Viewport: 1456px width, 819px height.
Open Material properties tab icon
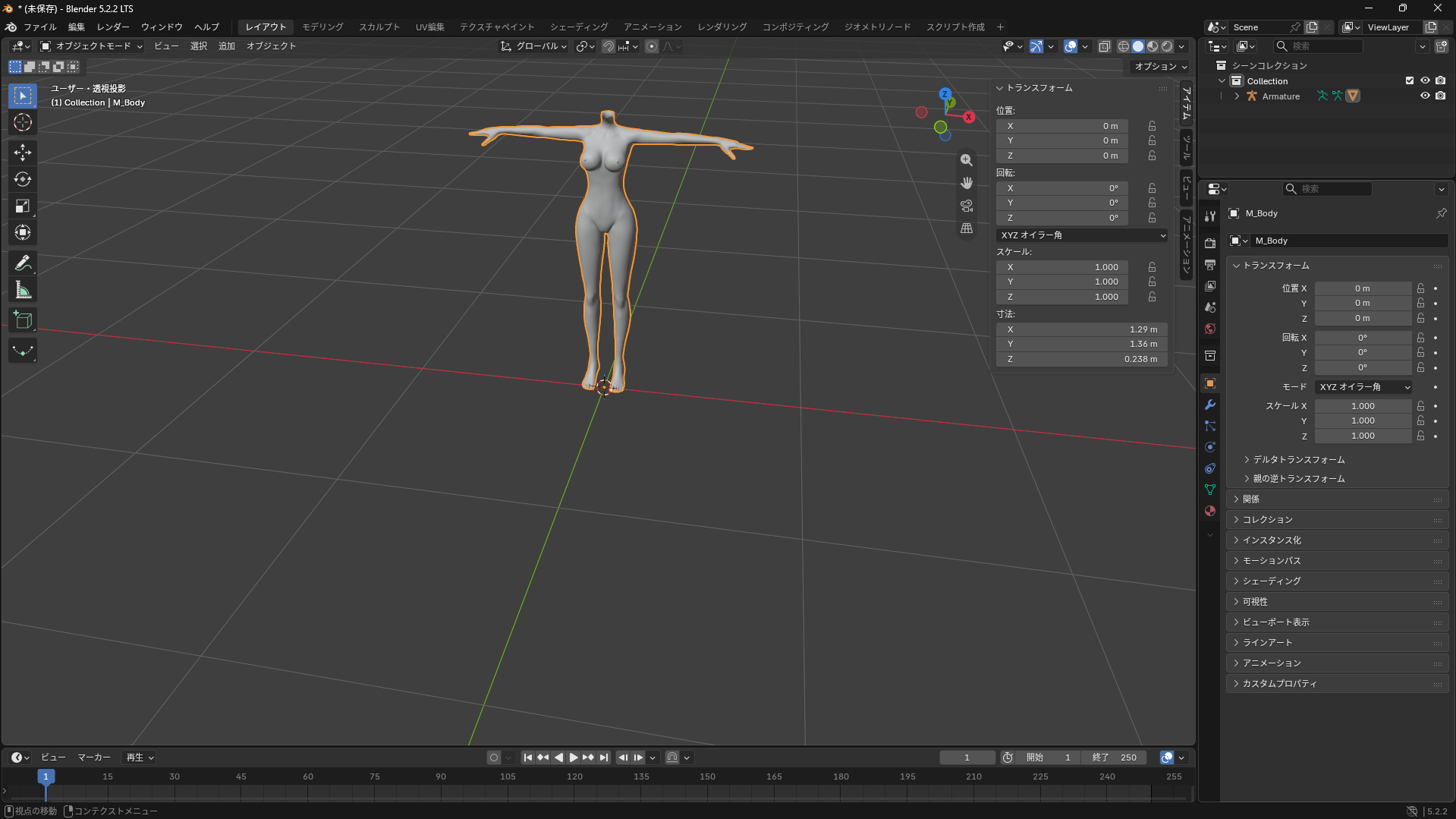(1210, 511)
